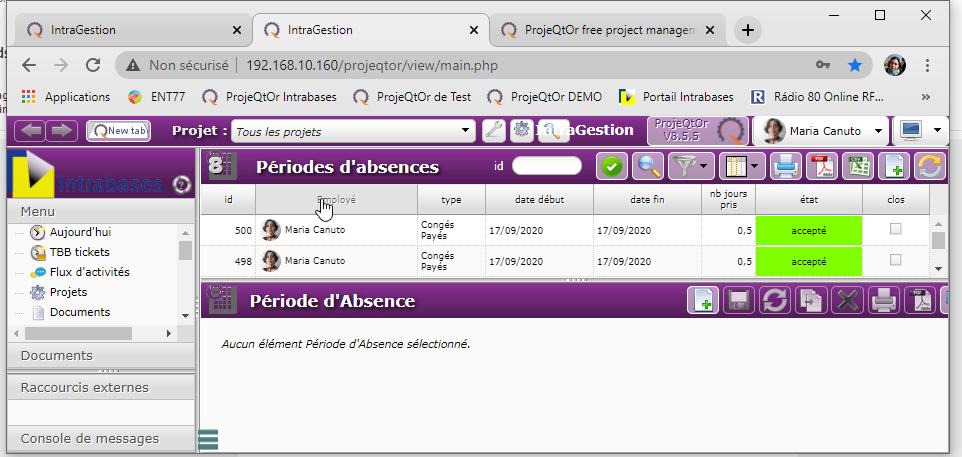Click the gear icon beside project selector

point(521,131)
